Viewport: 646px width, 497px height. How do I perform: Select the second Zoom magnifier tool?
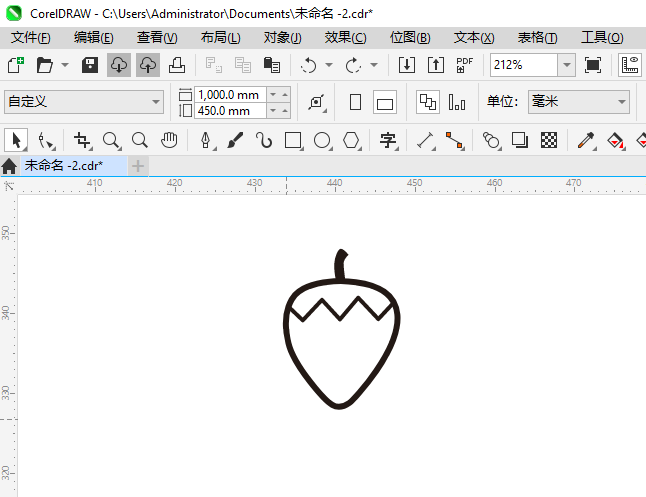140,140
